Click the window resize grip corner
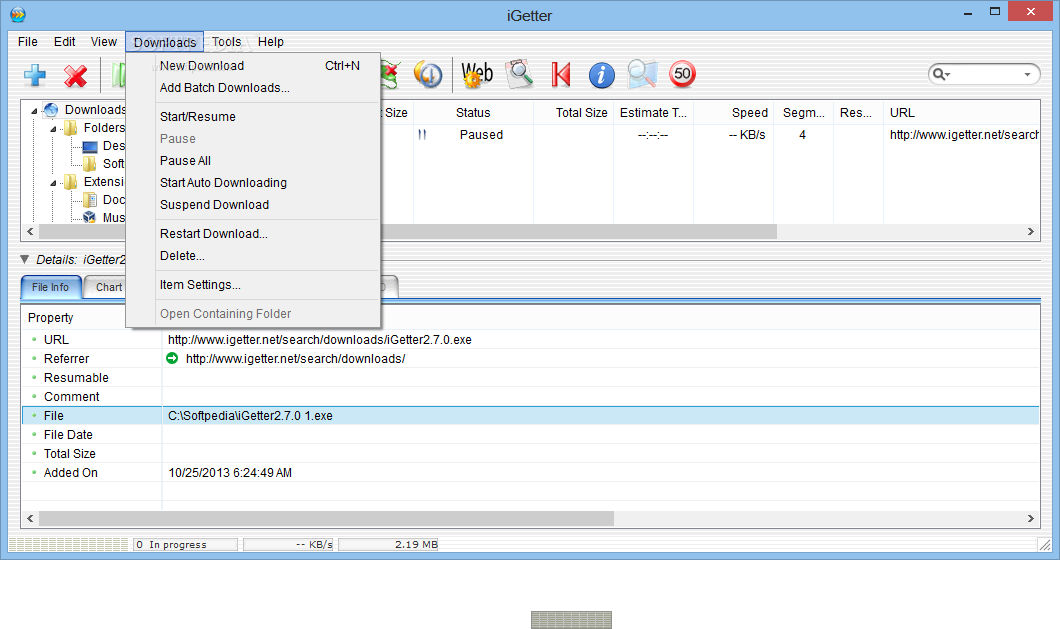The height and width of the screenshot is (629, 1060). pos(1044,544)
